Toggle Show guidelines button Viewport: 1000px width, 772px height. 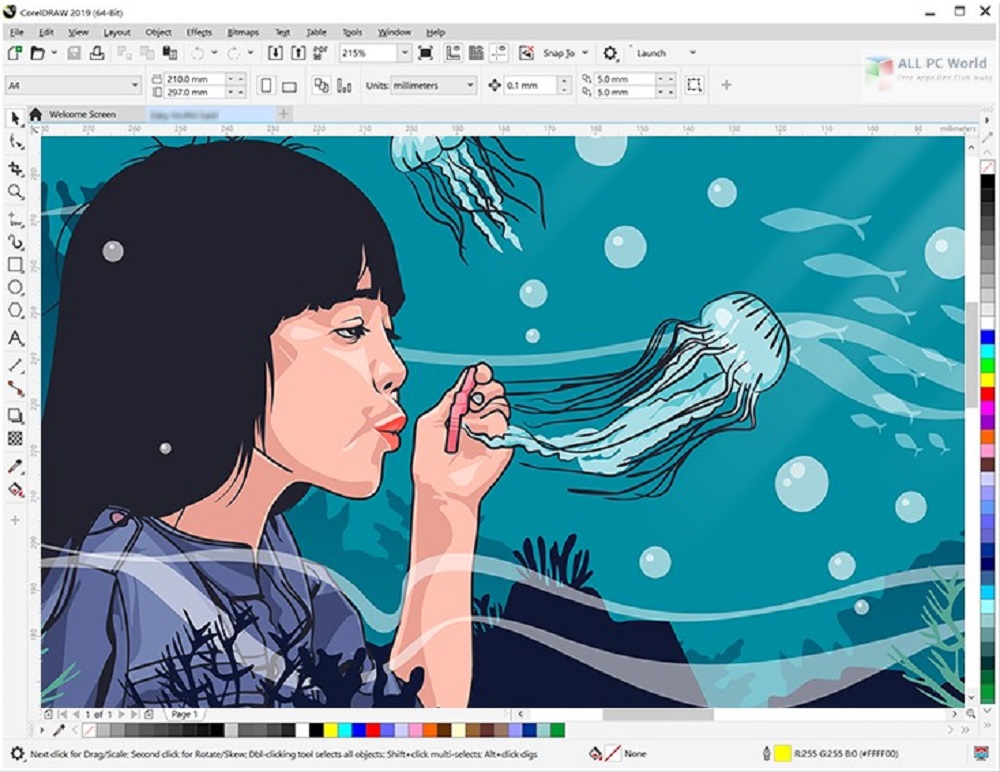coord(499,53)
